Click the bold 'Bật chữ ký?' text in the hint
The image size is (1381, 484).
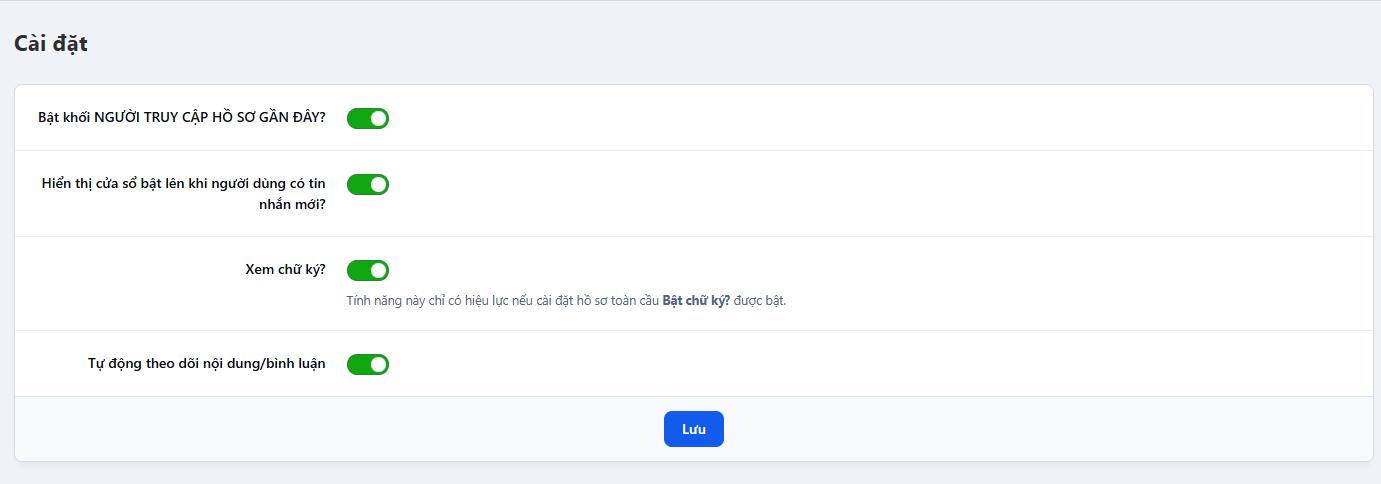click(x=696, y=301)
